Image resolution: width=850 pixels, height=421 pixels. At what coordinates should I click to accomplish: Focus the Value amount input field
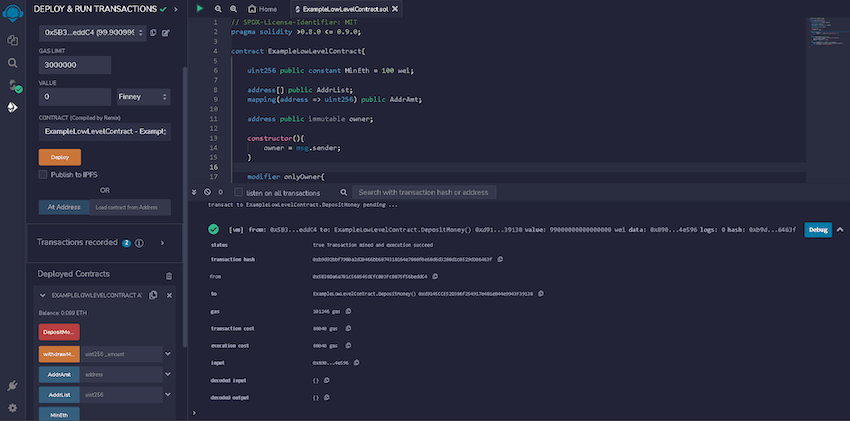(75, 97)
